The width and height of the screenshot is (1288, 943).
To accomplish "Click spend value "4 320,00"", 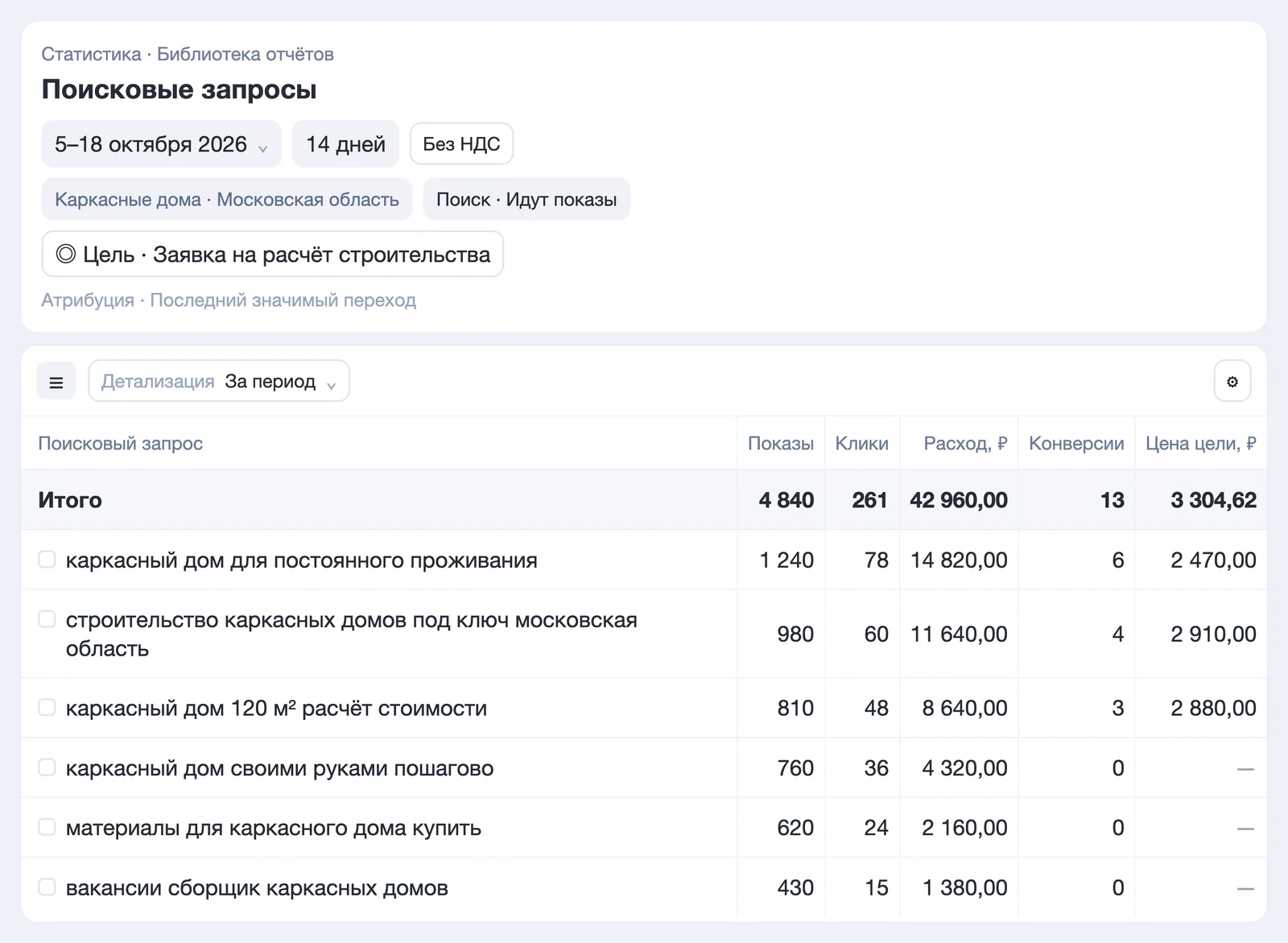I will (965, 767).
